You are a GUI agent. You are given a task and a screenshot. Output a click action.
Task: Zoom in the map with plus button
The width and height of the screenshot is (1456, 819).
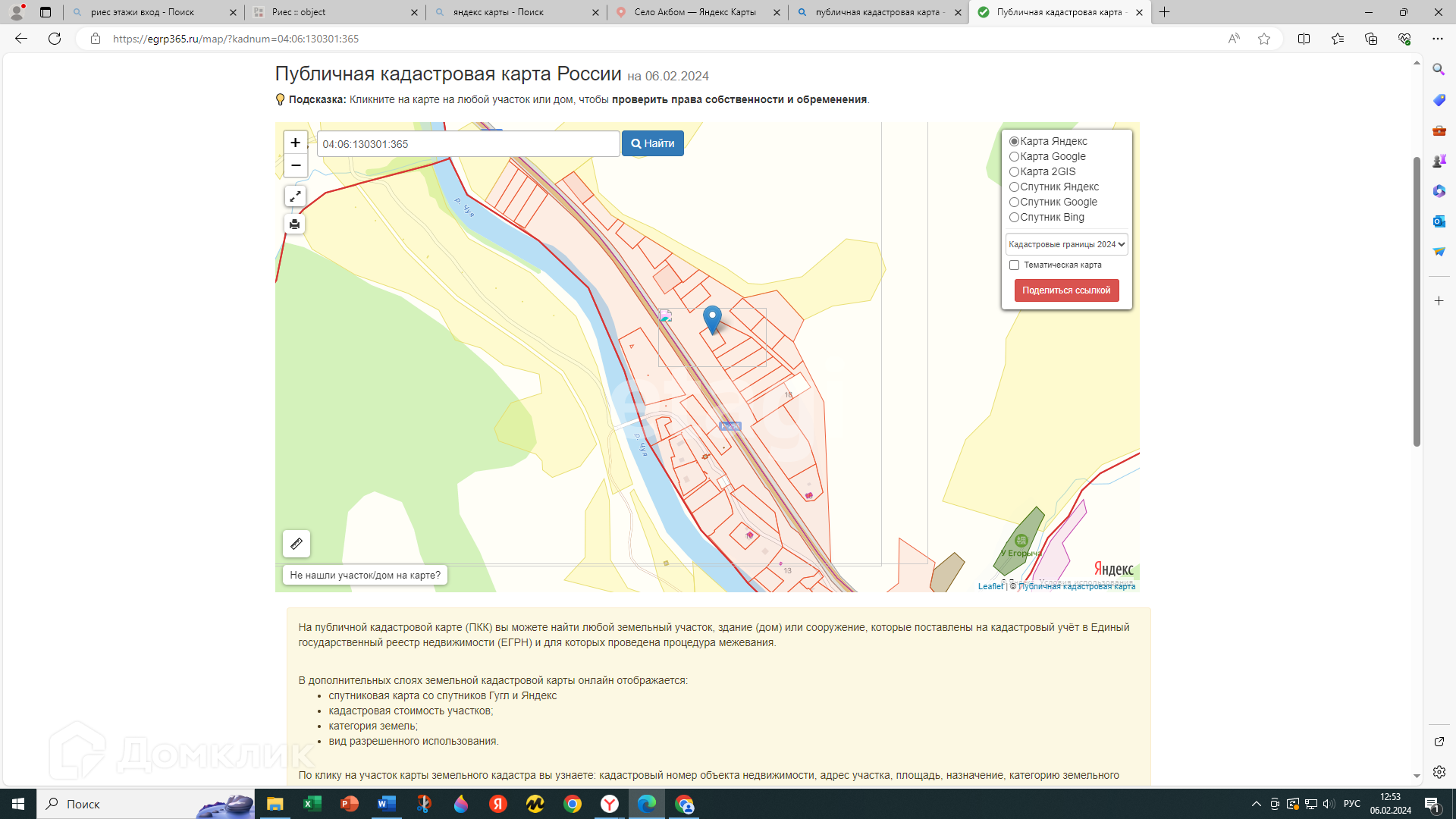(x=295, y=143)
